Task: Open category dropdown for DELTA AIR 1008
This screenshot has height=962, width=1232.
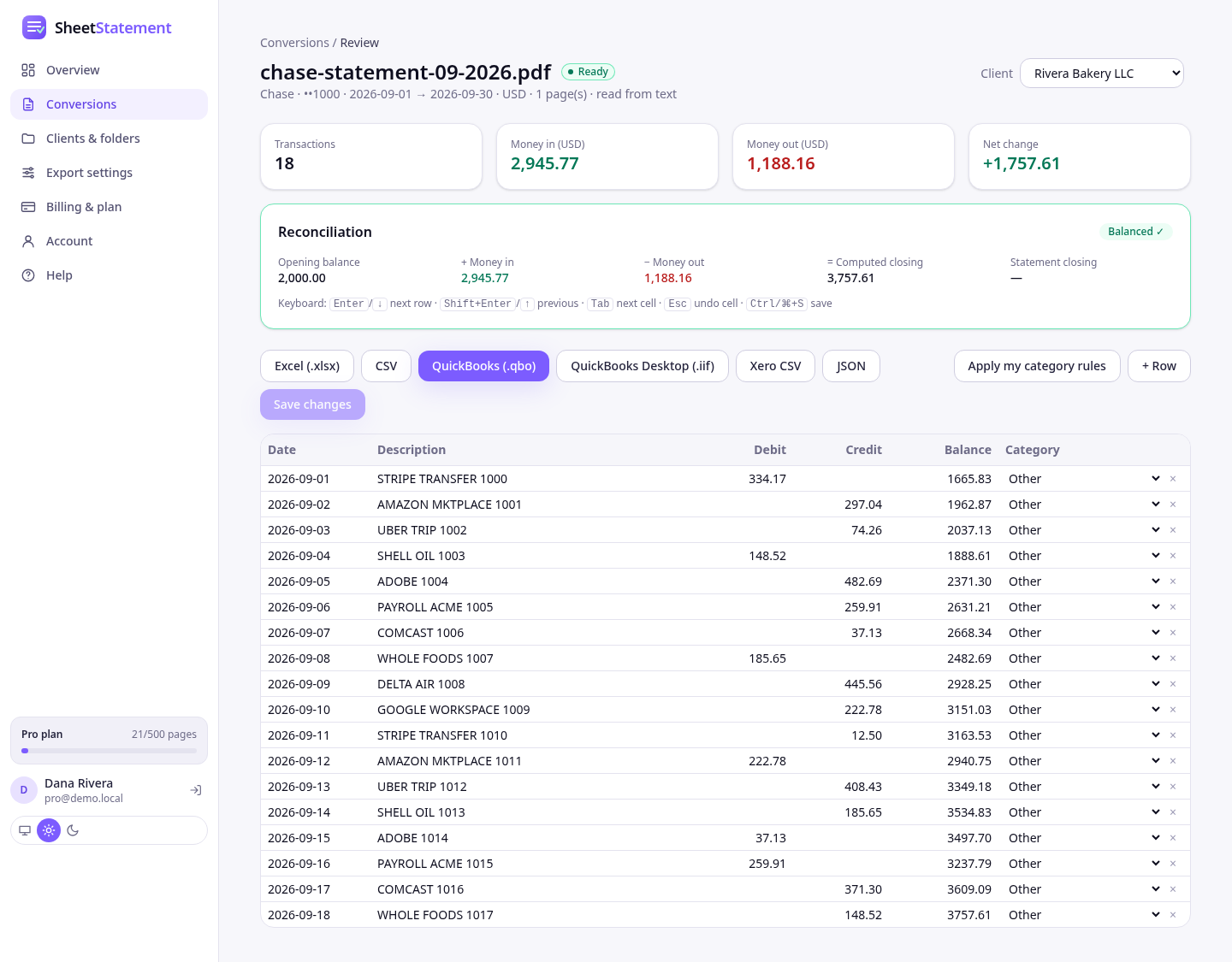Action: [1084, 684]
